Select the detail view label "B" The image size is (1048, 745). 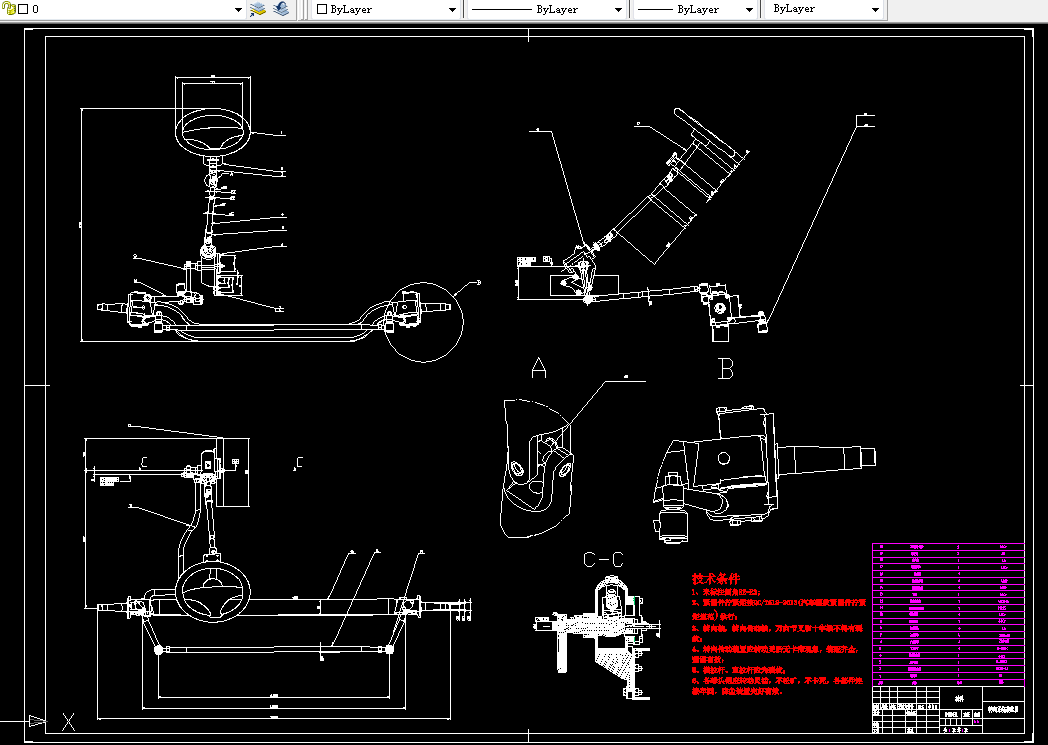(726, 369)
